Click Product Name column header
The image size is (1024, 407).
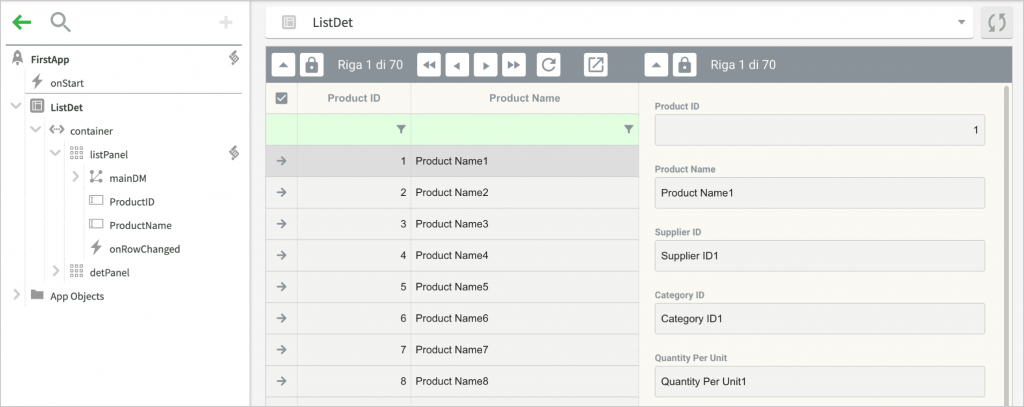coord(524,98)
